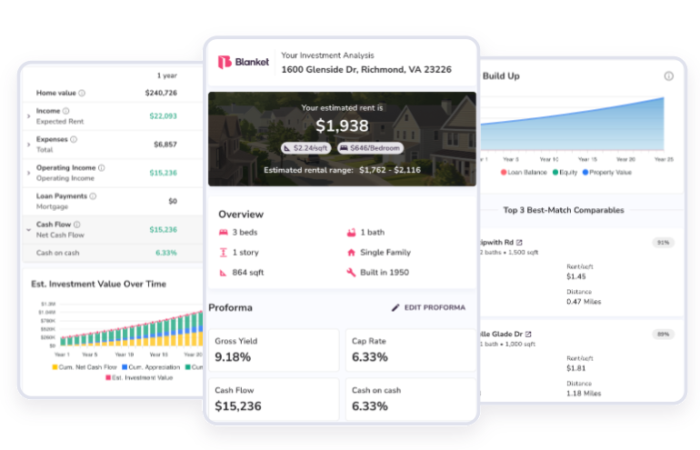Screen dimensions: 700x450
Task: Click the beds icon in Overview
Action: 223,232
